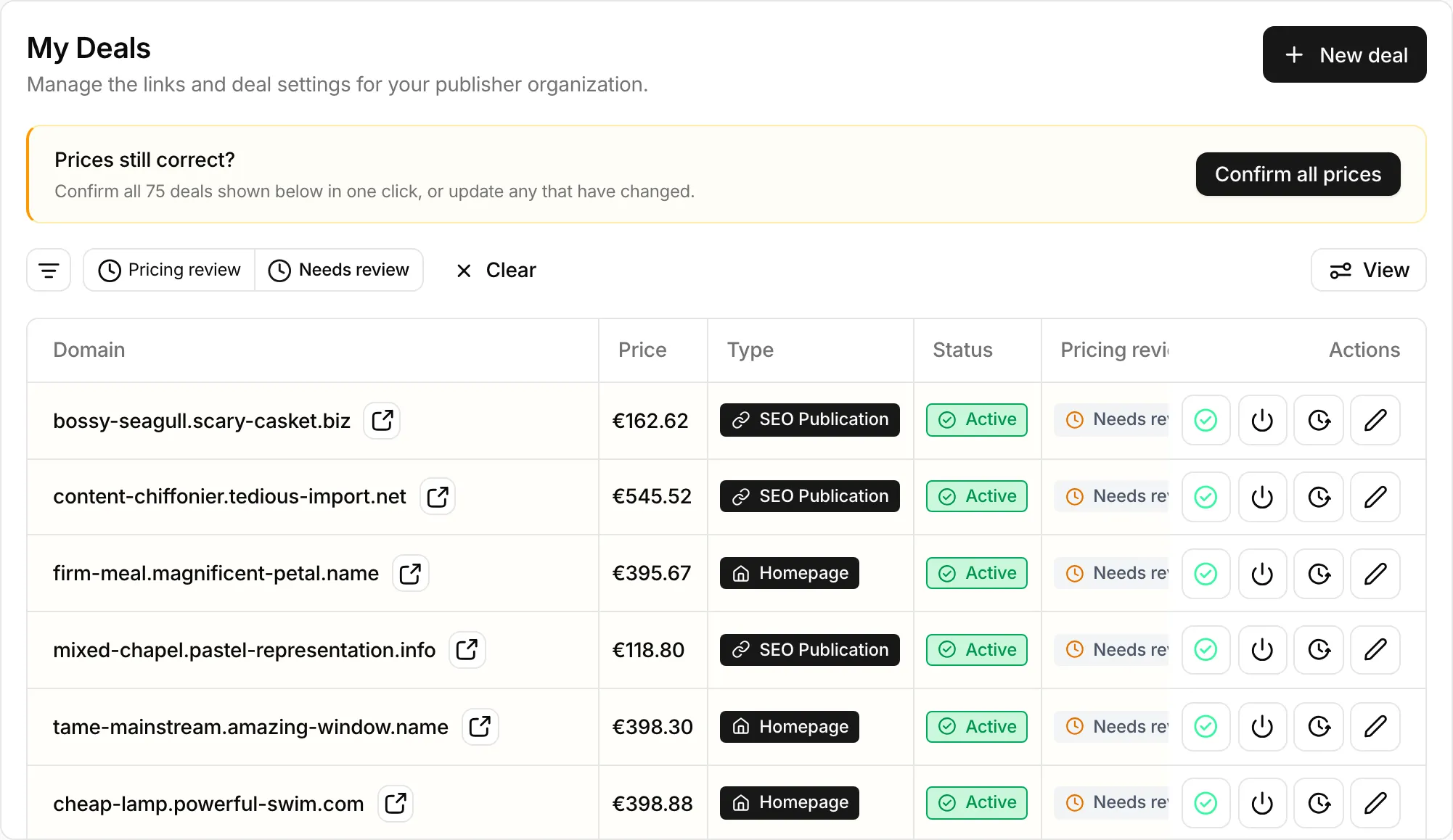Viewport: 1453px width, 840px height.
Task: Confirm price for bossy-seagull.scary-casket.biz with check icon
Action: pos(1206,420)
